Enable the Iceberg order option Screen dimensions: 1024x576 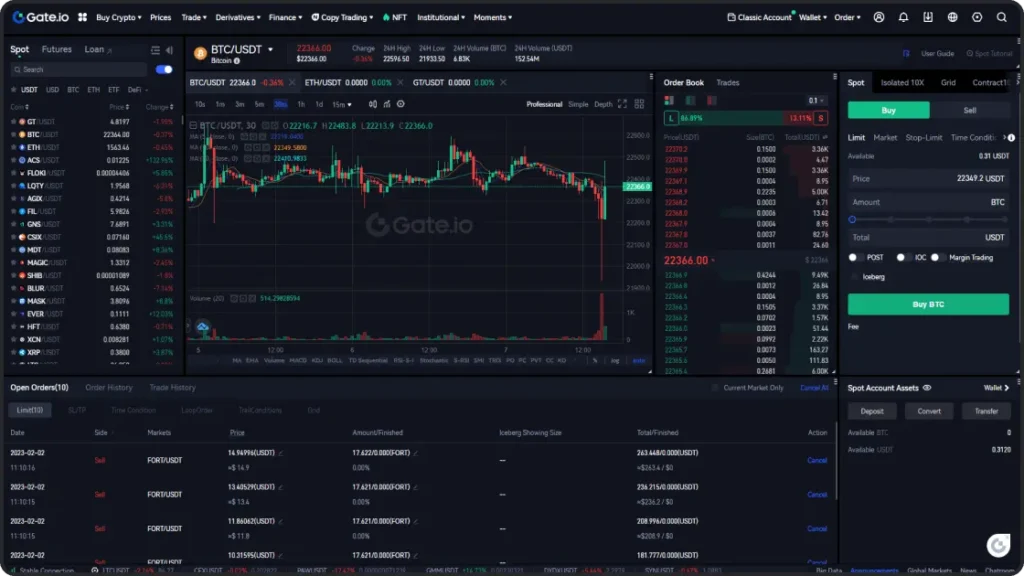coord(853,276)
